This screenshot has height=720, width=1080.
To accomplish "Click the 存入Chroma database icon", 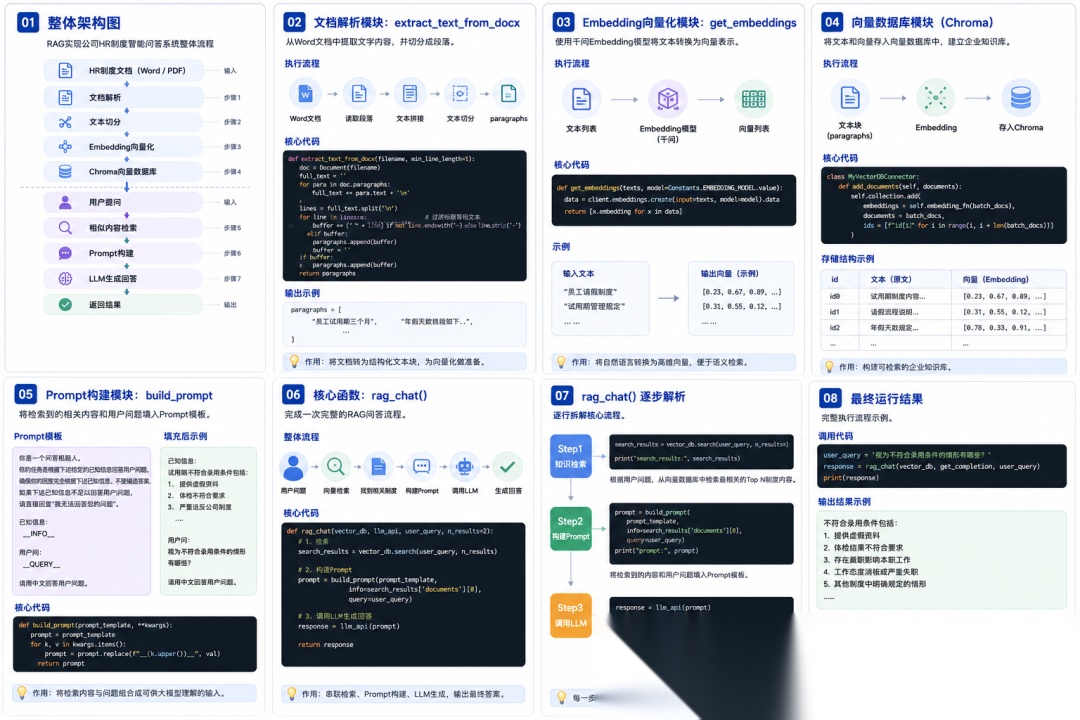I will click(x=1021, y=98).
